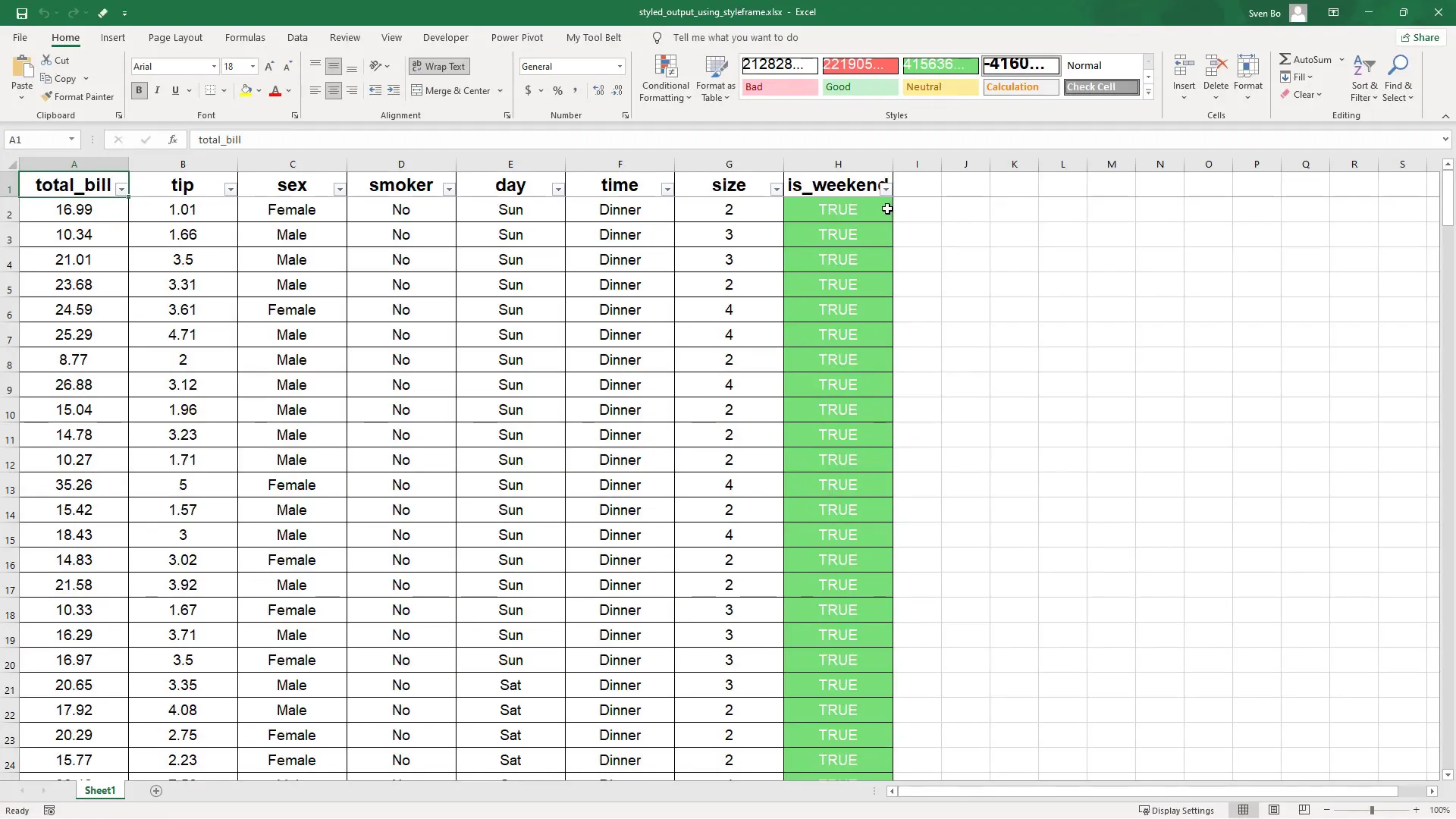Image resolution: width=1456 pixels, height=819 pixels.
Task: Click the Increase Font Size icon
Action: click(269, 67)
